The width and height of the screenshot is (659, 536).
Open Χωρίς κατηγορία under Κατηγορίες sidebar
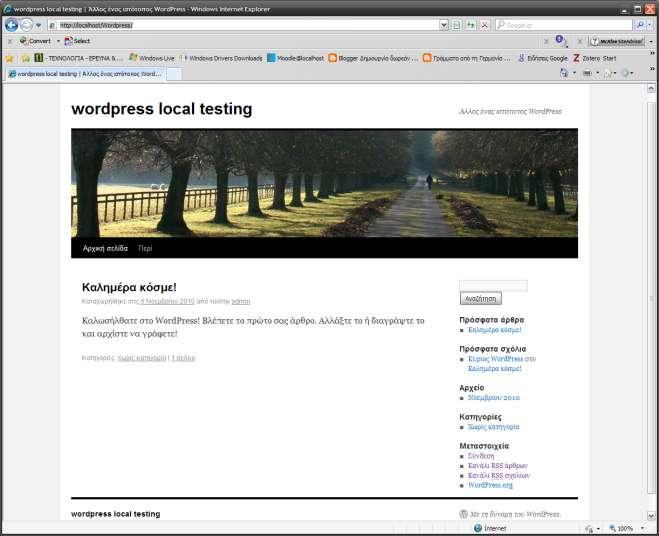click(494, 427)
